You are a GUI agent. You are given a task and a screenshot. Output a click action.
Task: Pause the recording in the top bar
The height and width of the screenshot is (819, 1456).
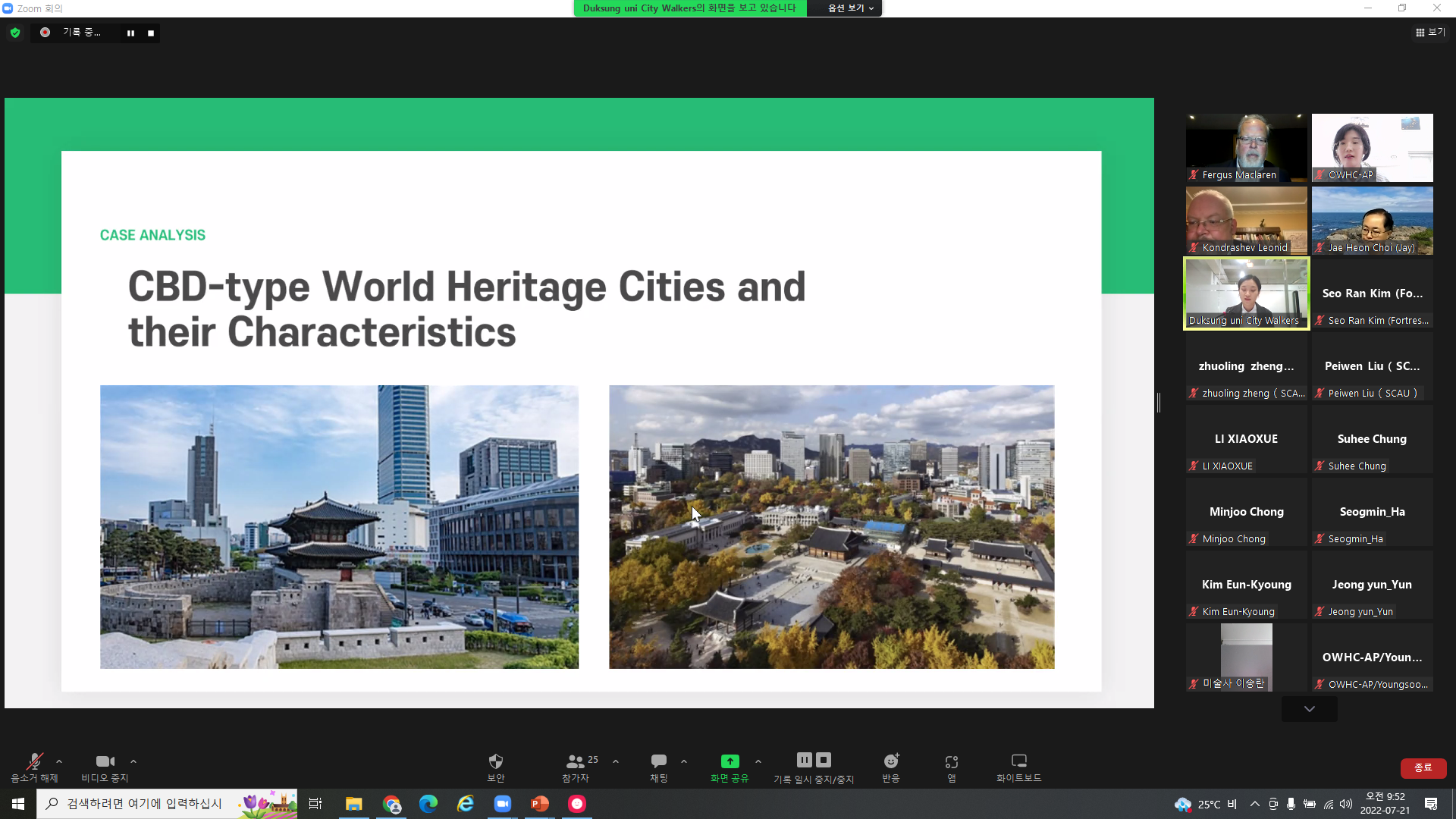(130, 33)
